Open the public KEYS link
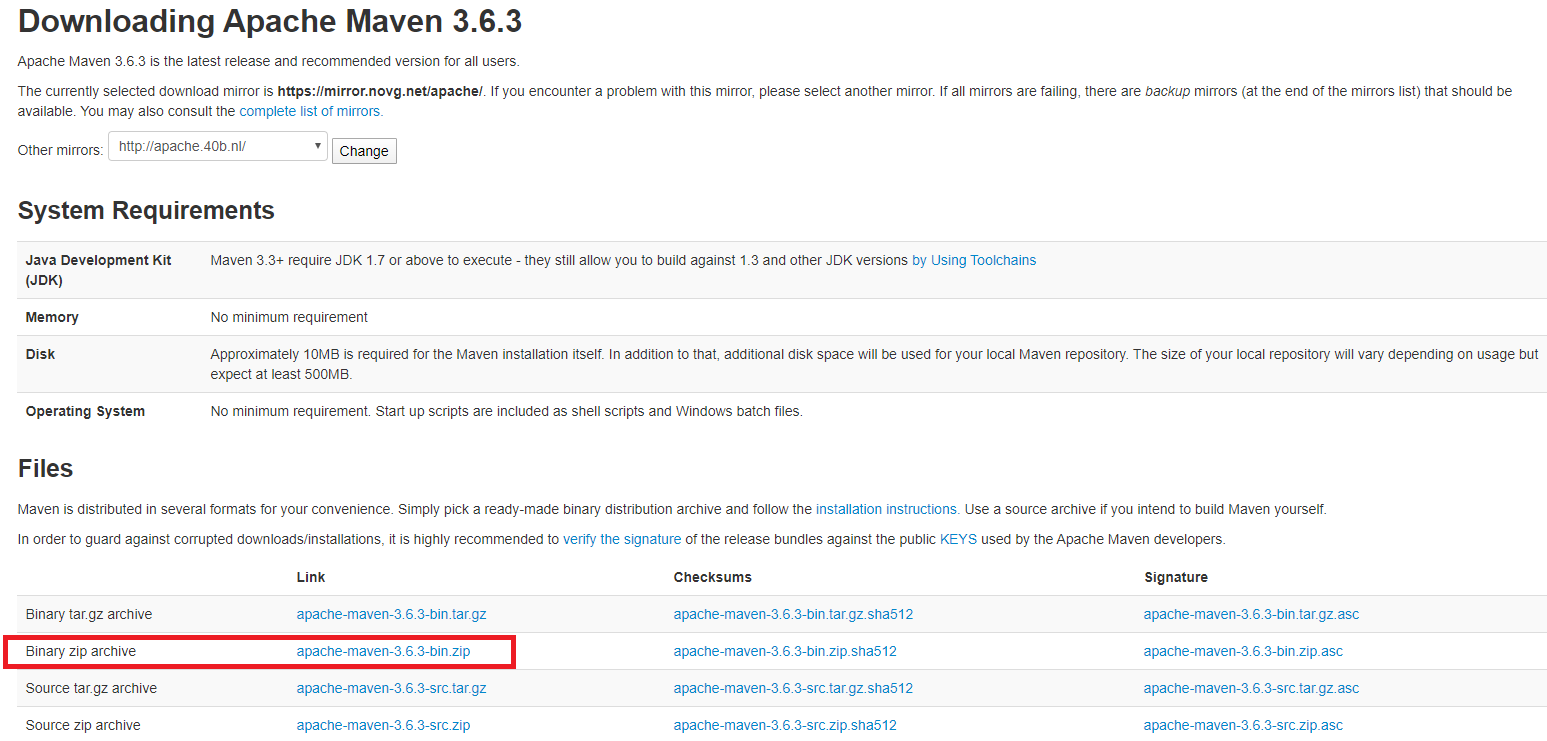The width and height of the screenshot is (1547, 741). click(958, 539)
